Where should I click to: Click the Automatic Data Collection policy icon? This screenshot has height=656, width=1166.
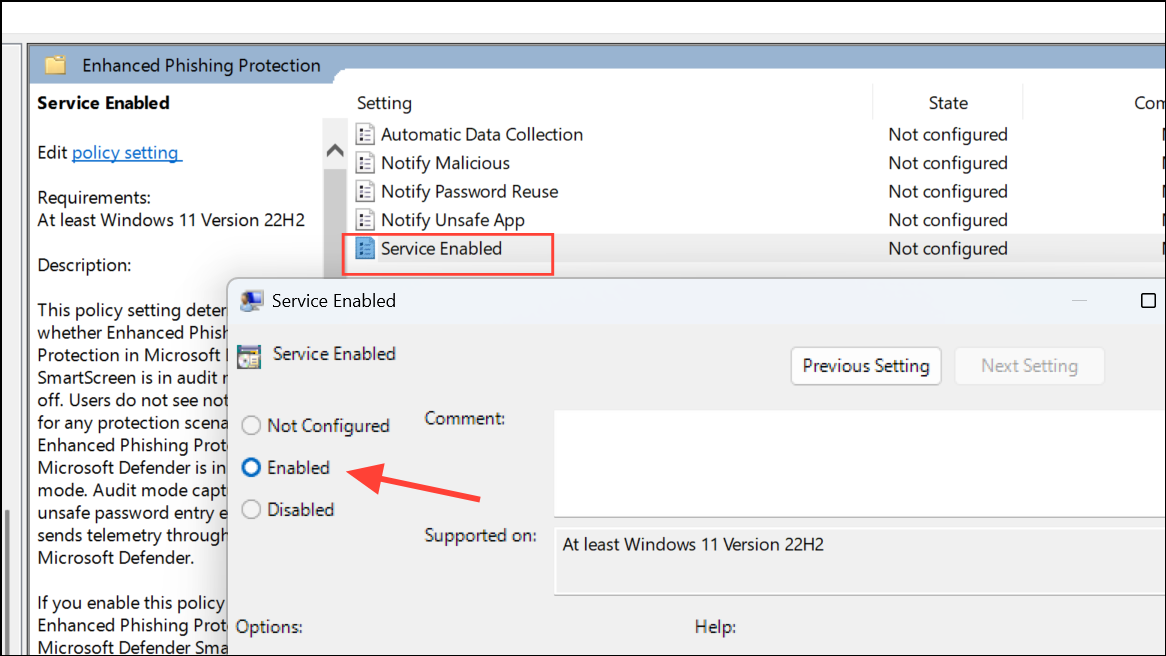(x=364, y=135)
